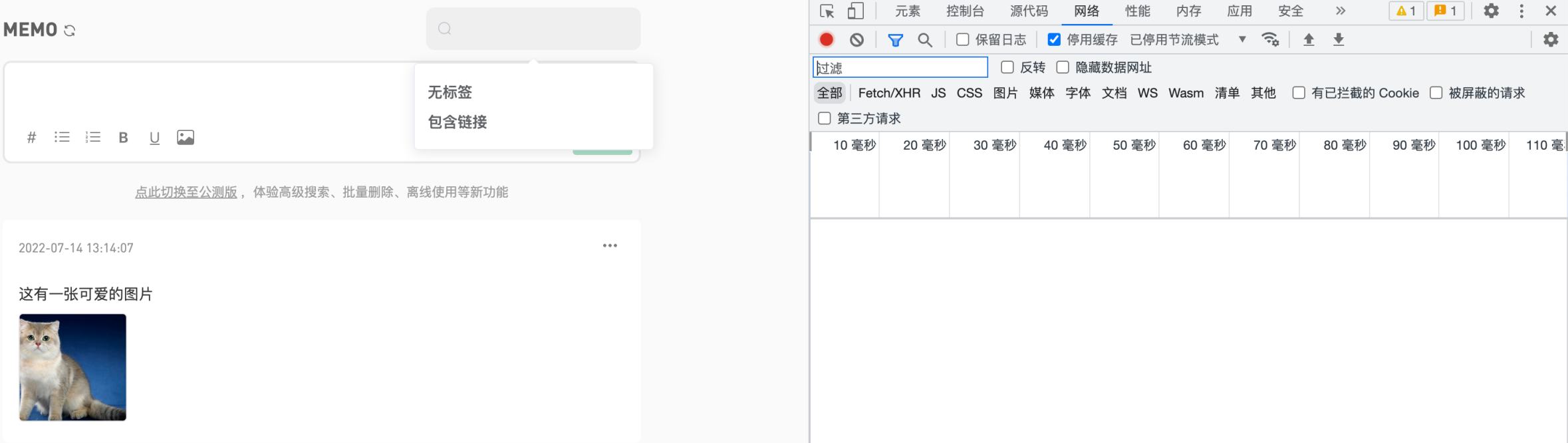Focus the memo search box

(533, 29)
